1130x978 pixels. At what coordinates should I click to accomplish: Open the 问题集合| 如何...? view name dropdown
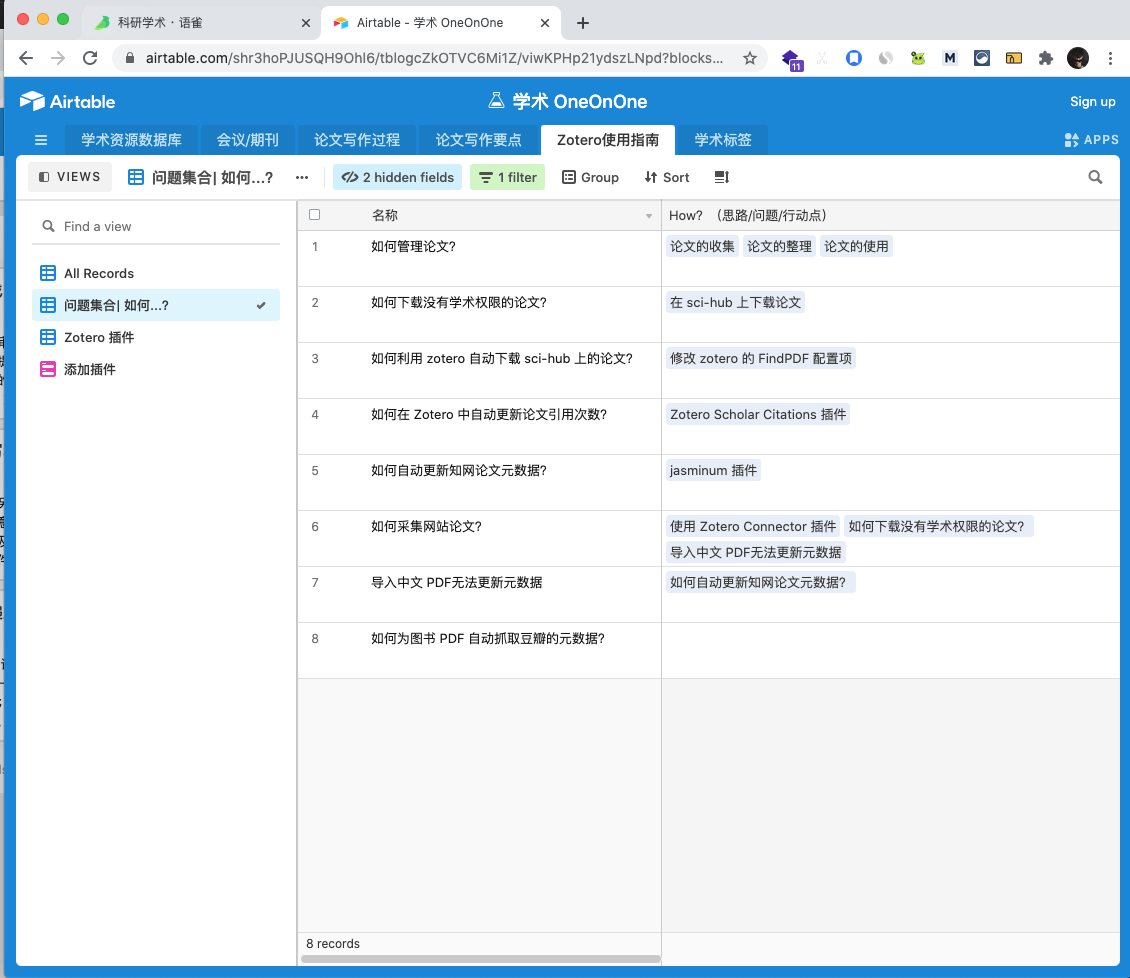pos(212,177)
